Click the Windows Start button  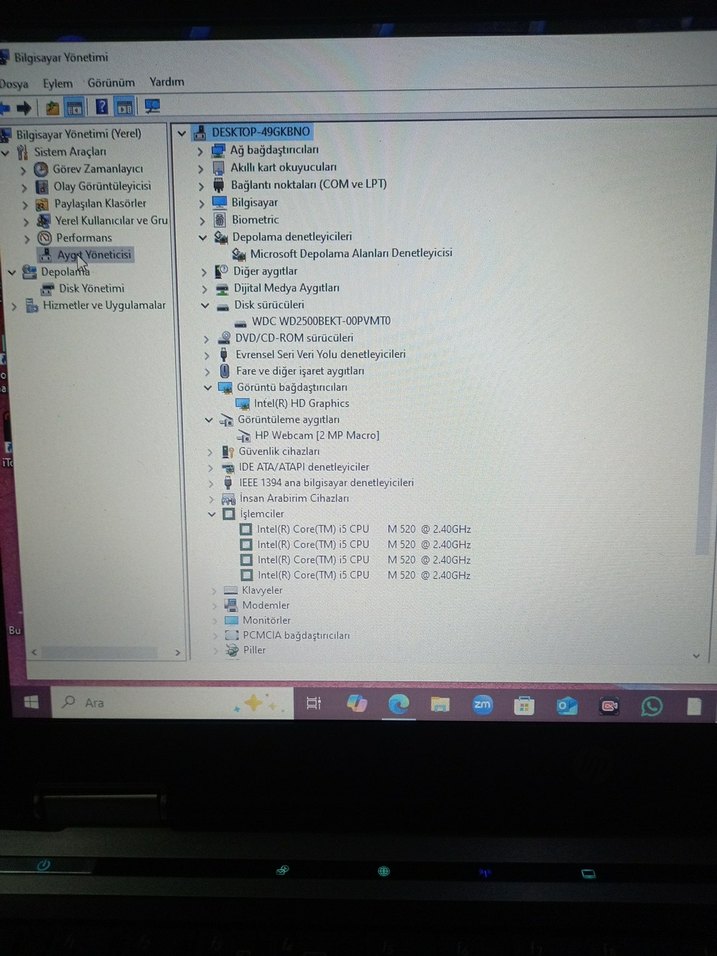31,702
